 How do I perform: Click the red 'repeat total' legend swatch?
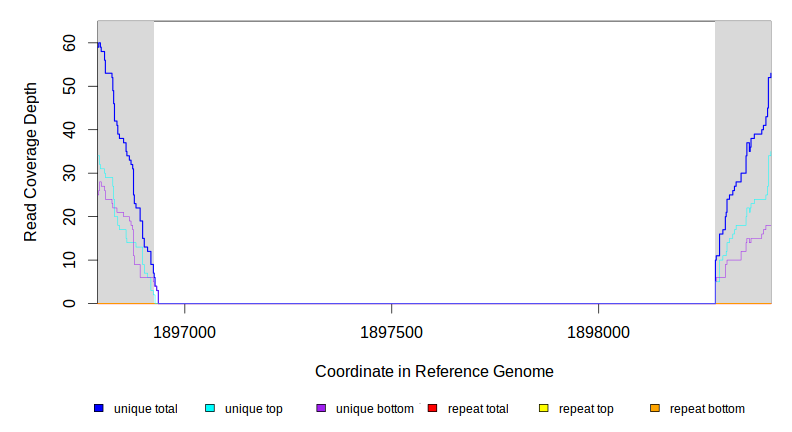click(432, 409)
